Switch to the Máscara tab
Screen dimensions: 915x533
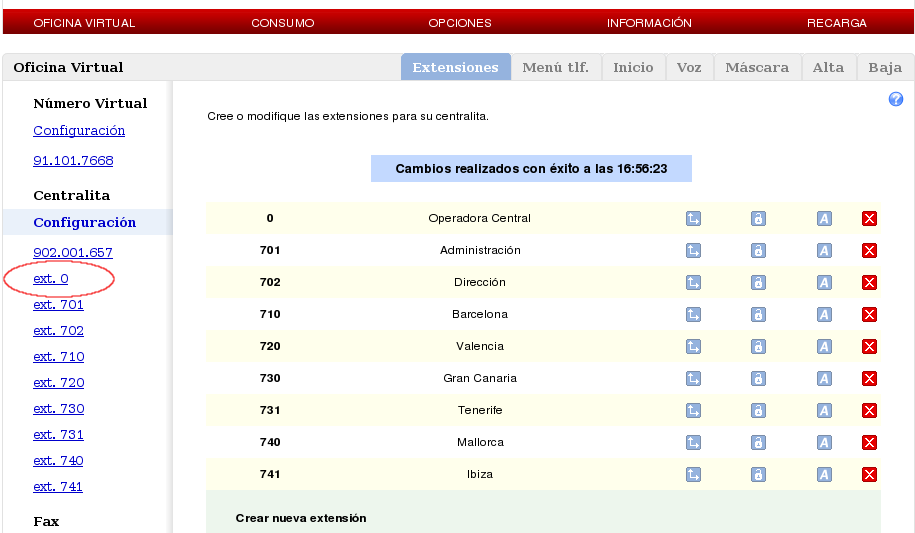[756, 68]
